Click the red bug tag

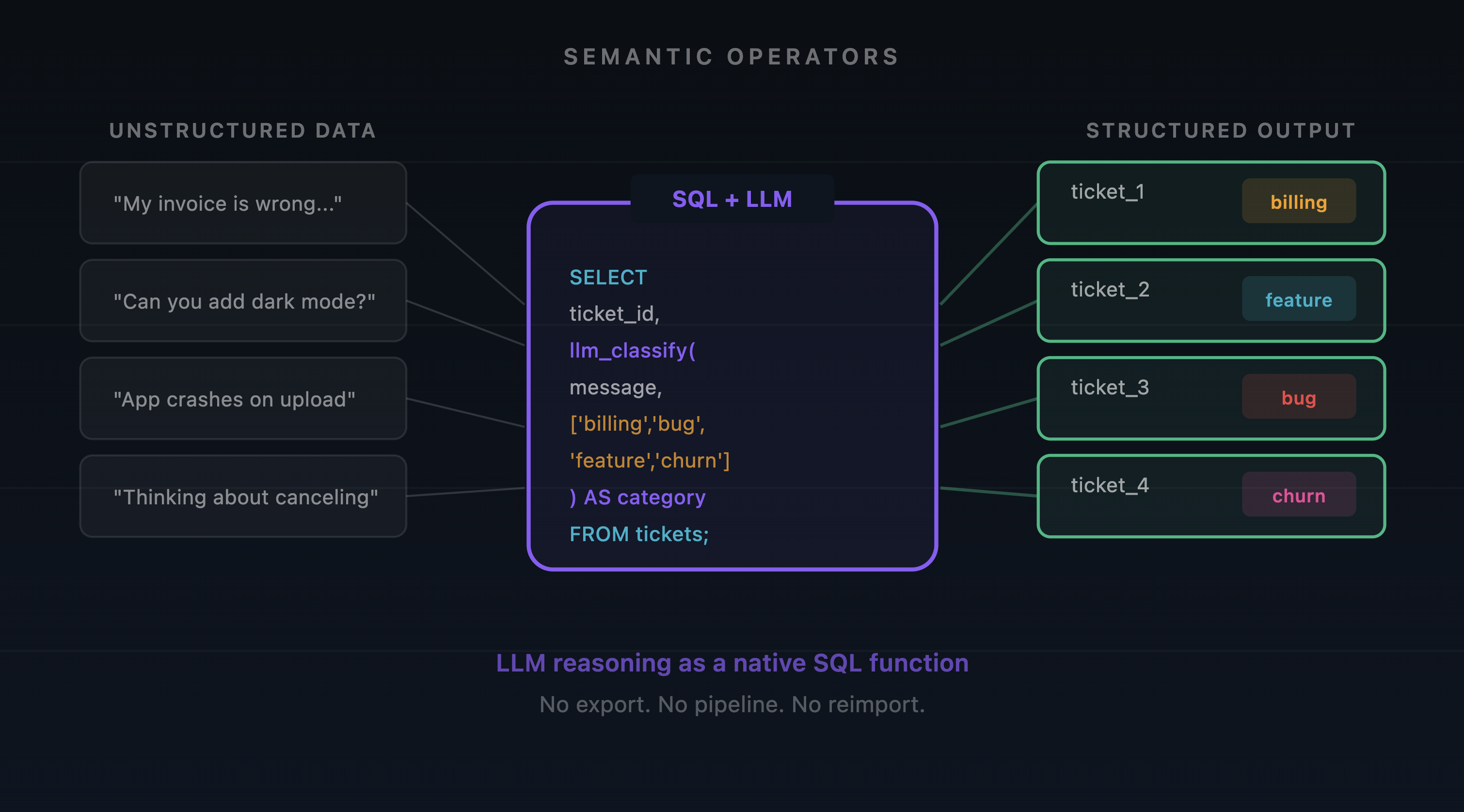click(x=1298, y=397)
